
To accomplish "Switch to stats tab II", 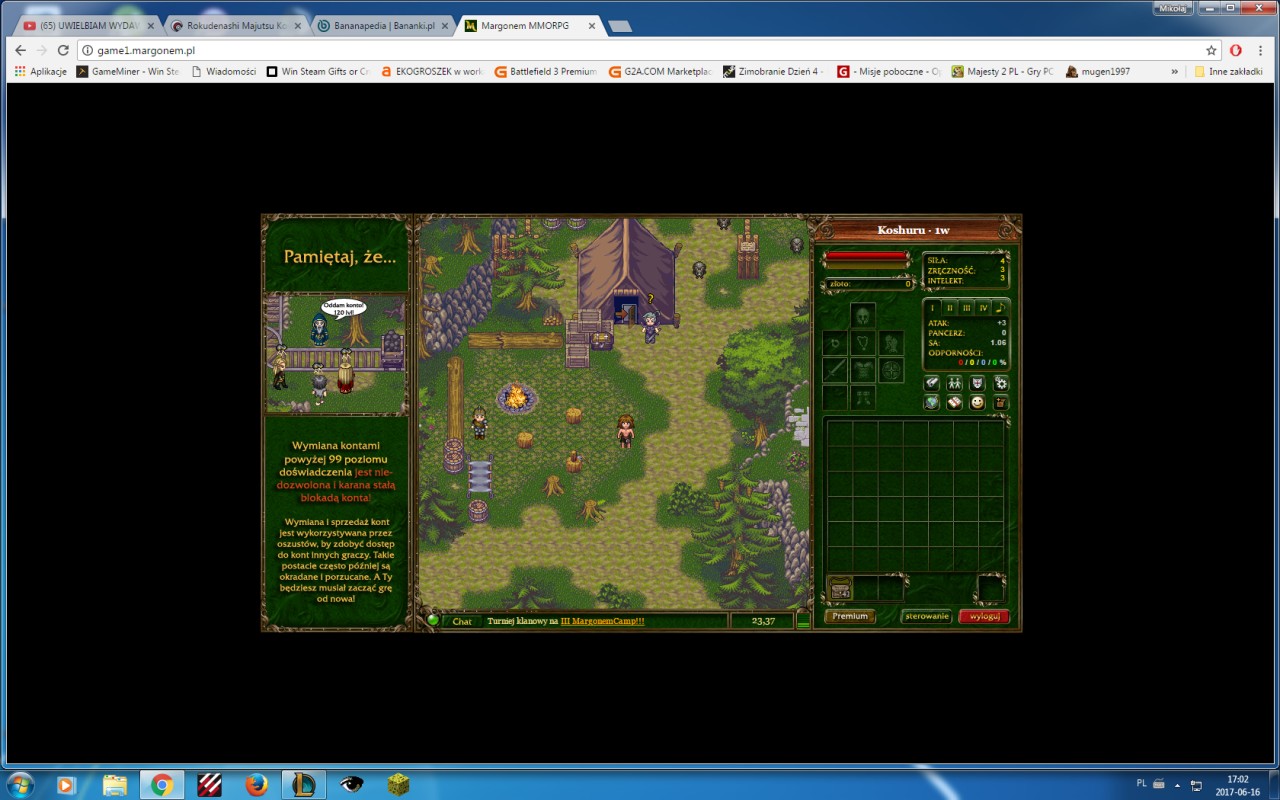I will click(x=950, y=308).
